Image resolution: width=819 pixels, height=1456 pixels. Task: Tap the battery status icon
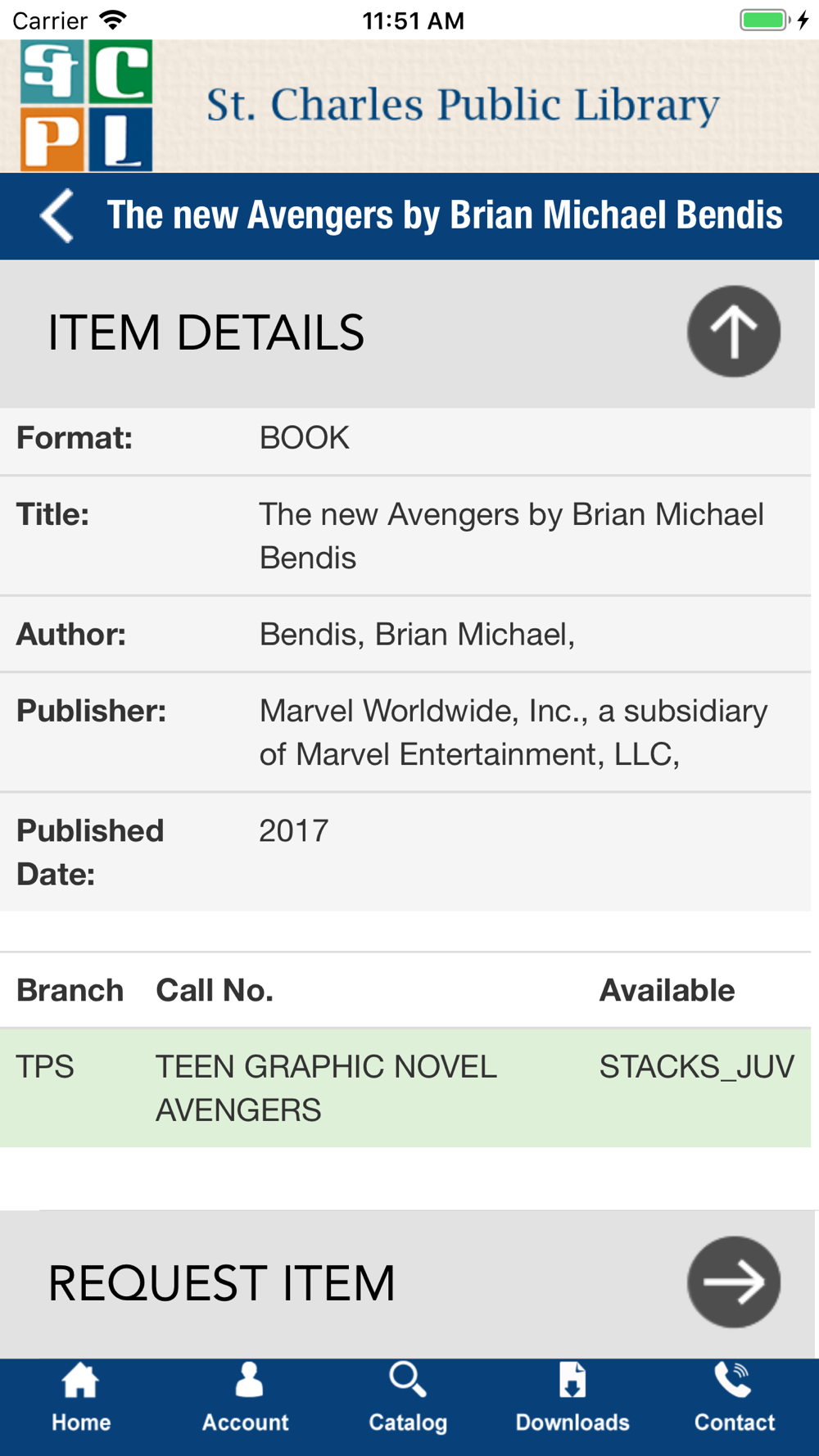point(765,20)
